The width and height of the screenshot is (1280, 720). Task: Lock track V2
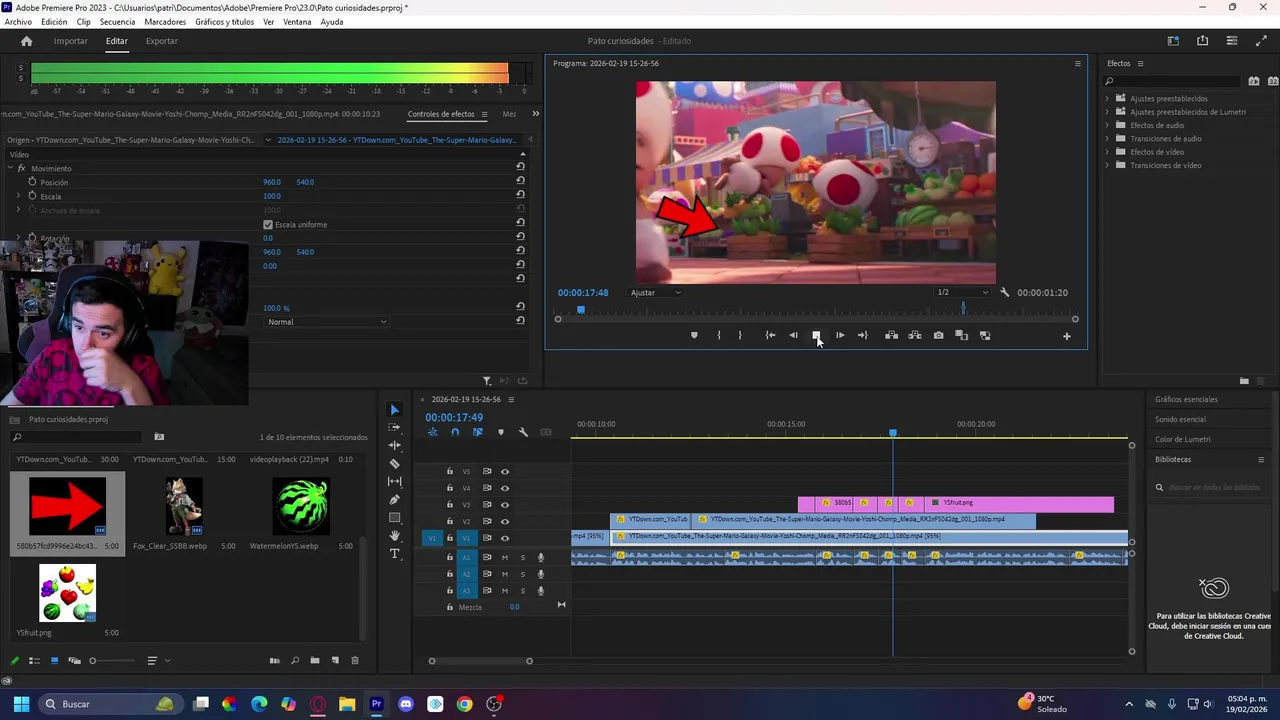450,521
